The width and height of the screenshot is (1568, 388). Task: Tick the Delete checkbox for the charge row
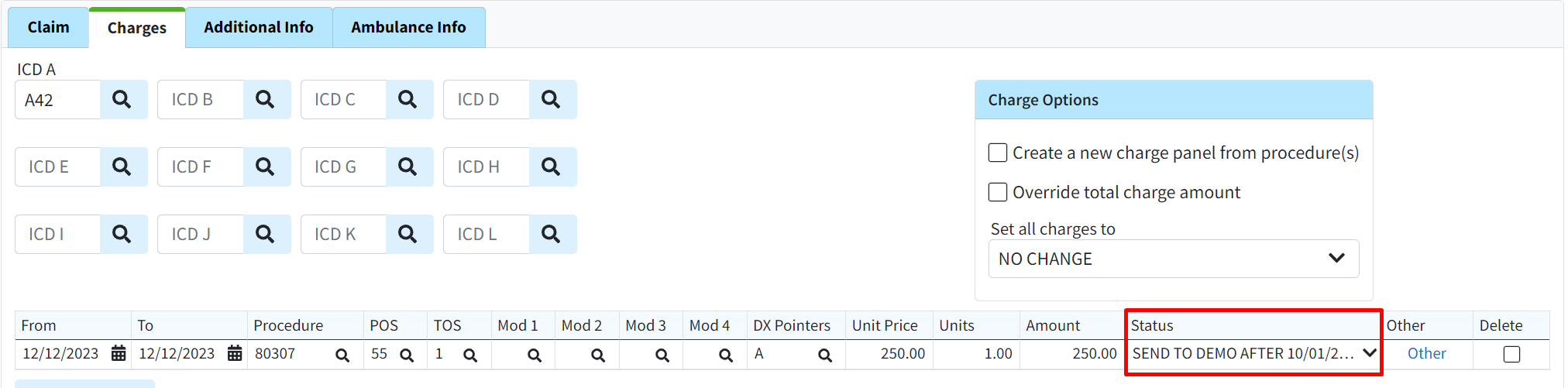click(1511, 354)
